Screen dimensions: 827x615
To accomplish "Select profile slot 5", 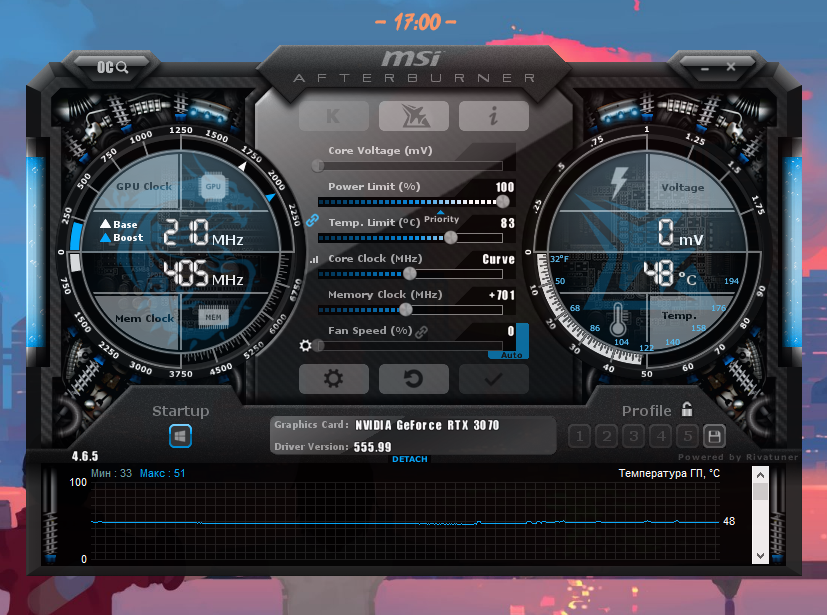I will click(688, 436).
